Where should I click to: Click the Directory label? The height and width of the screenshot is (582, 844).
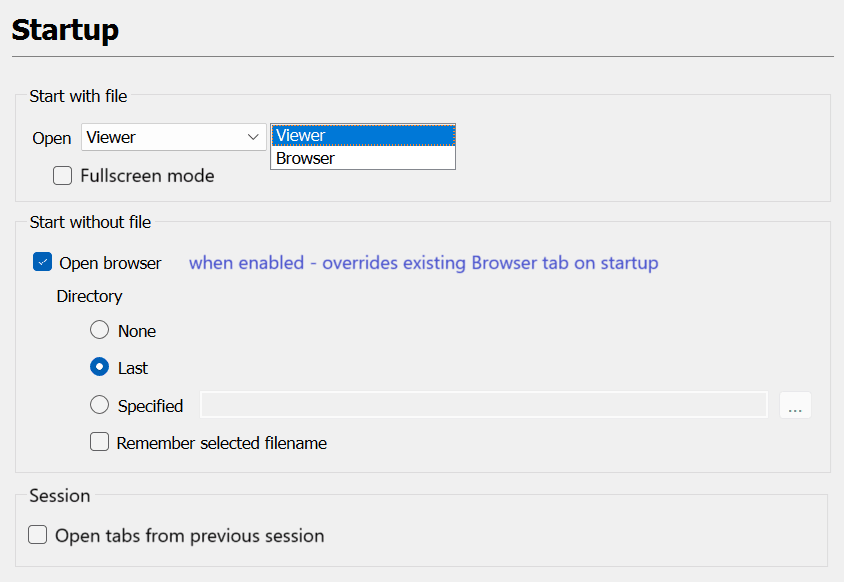click(89, 296)
